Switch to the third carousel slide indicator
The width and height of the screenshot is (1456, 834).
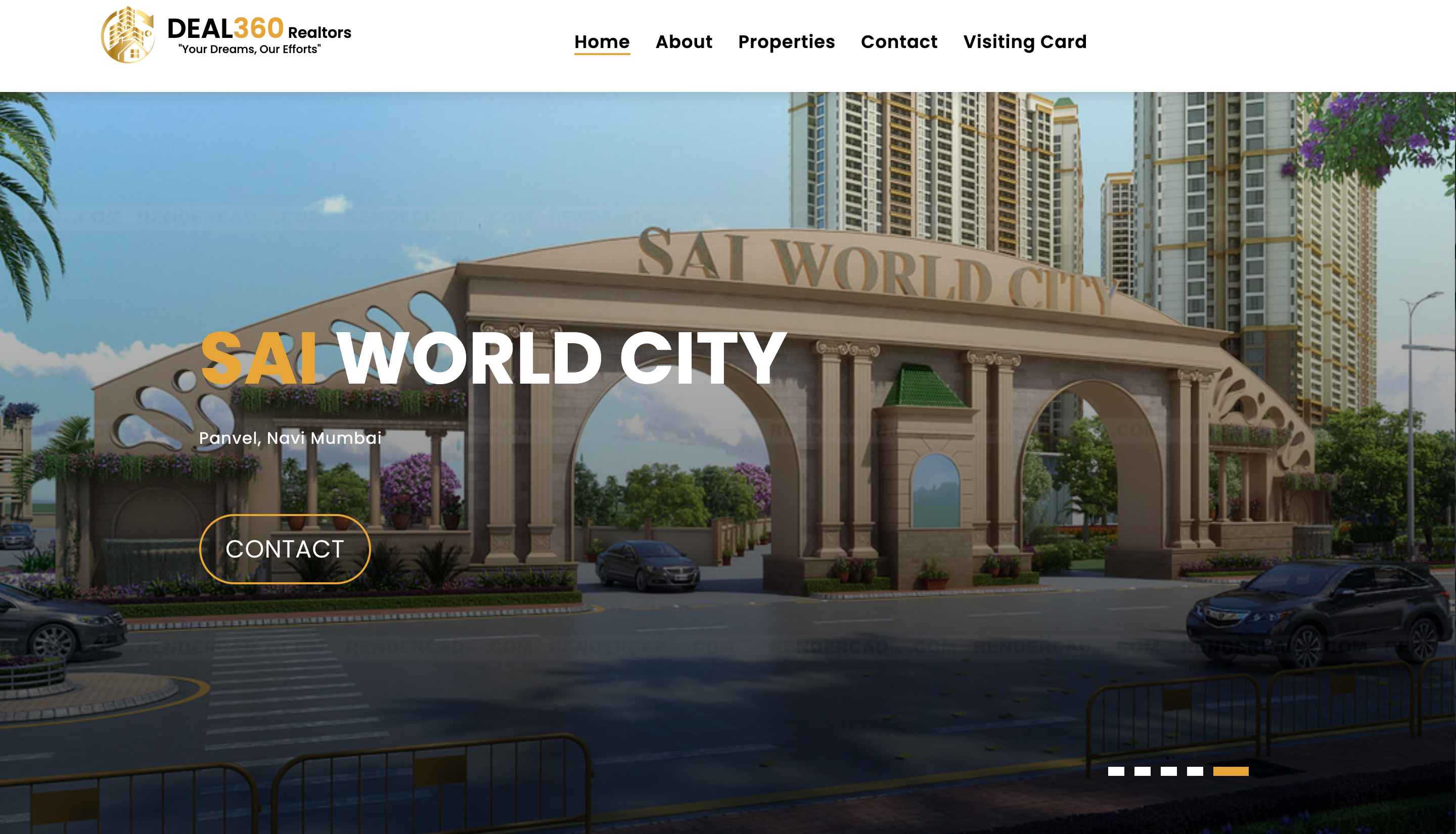click(1168, 771)
